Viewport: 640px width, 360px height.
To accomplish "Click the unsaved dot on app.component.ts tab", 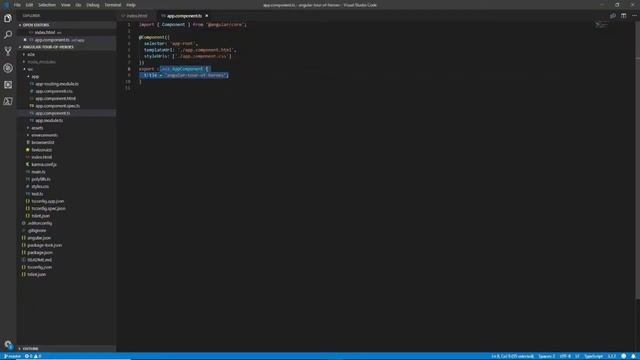I will click(x=207, y=16).
